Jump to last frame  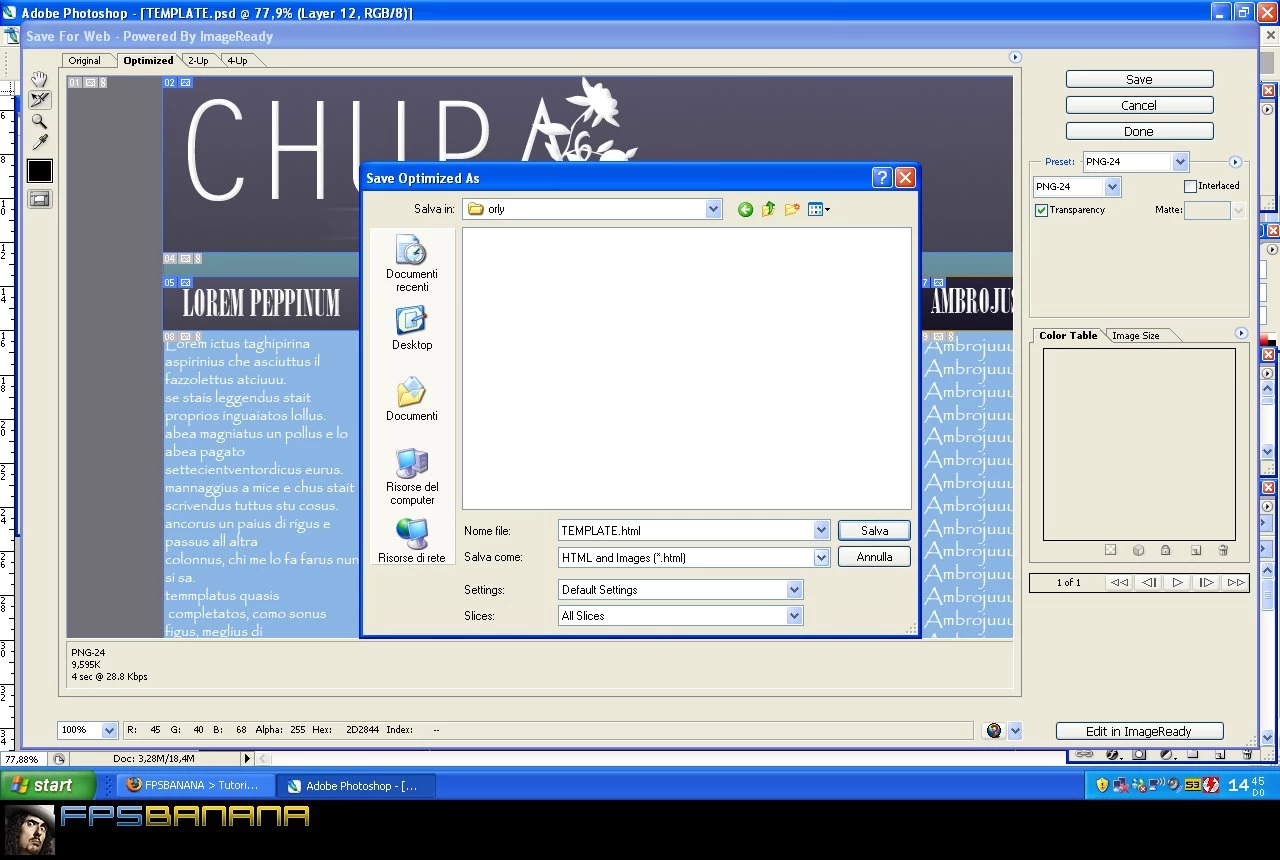click(1236, 582)
